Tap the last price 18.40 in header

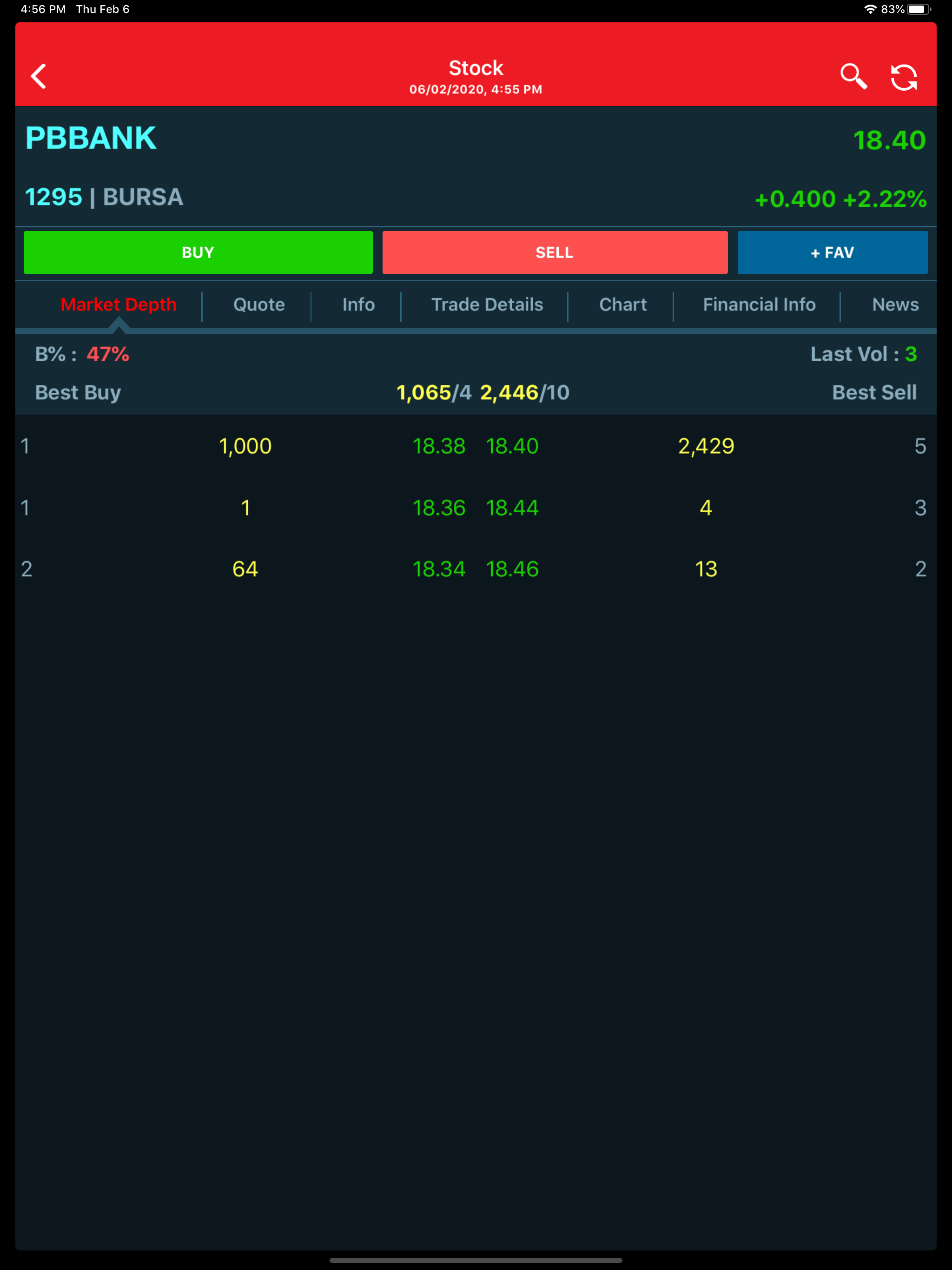889,140
